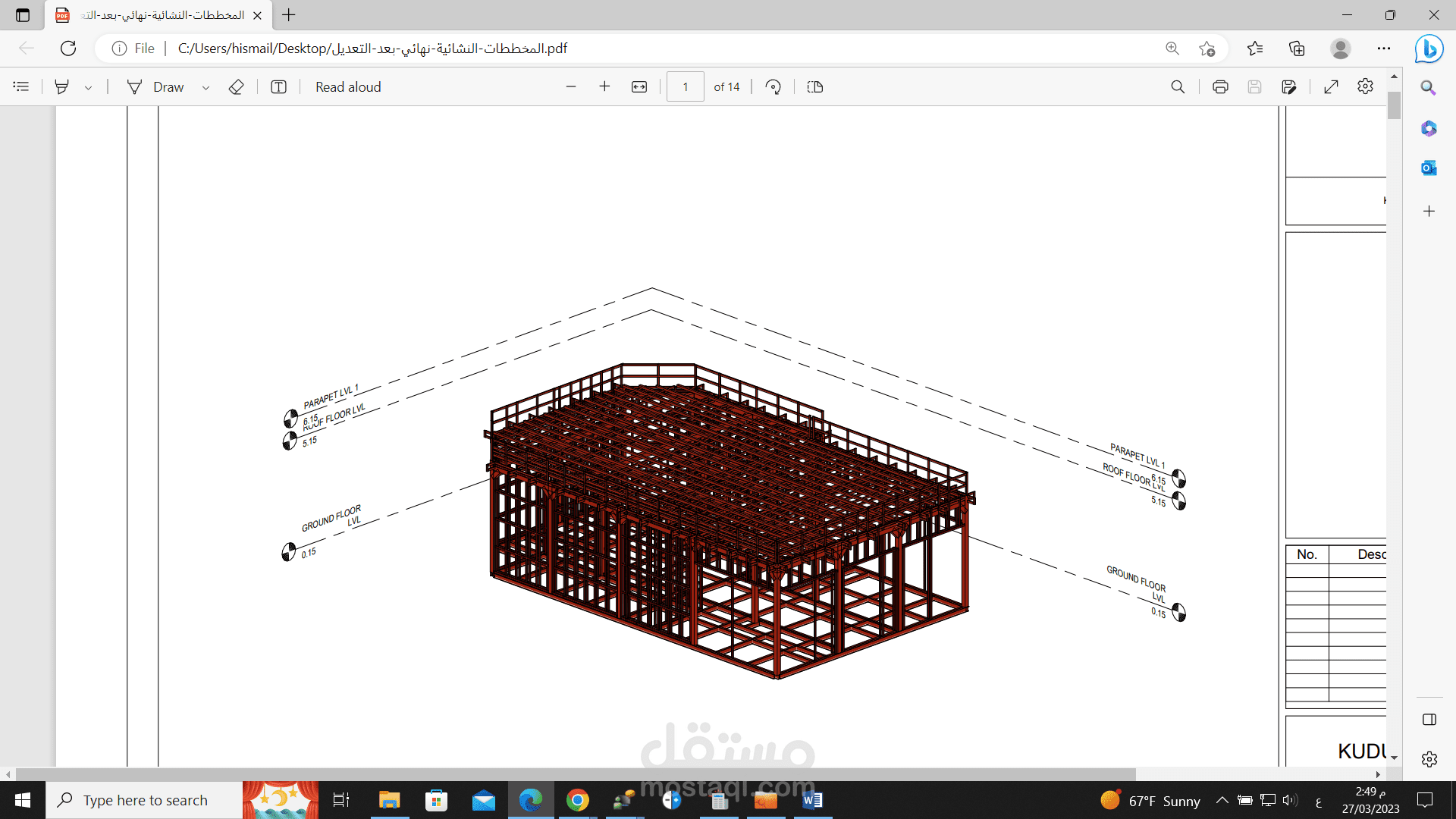
Task: Expand the highlight color dropdown arrow
Action: pos(89,88)
